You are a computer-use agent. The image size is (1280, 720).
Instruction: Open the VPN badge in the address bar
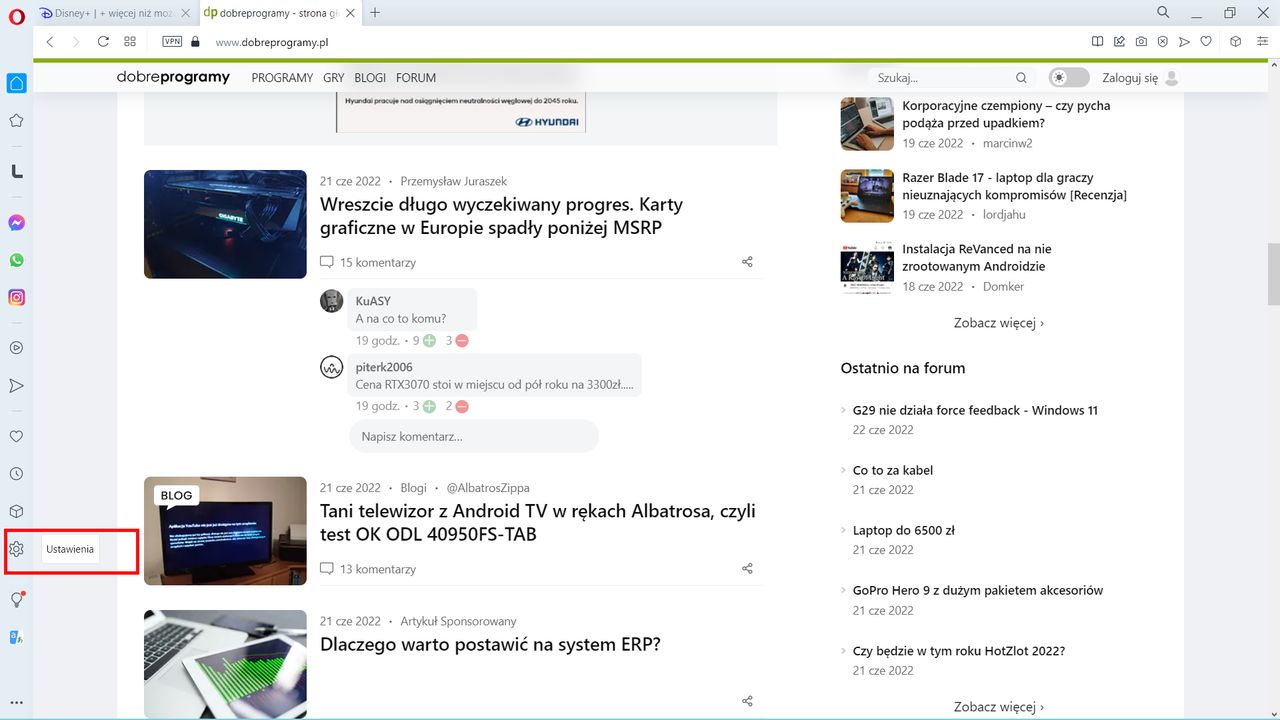(x=170, y=42)
